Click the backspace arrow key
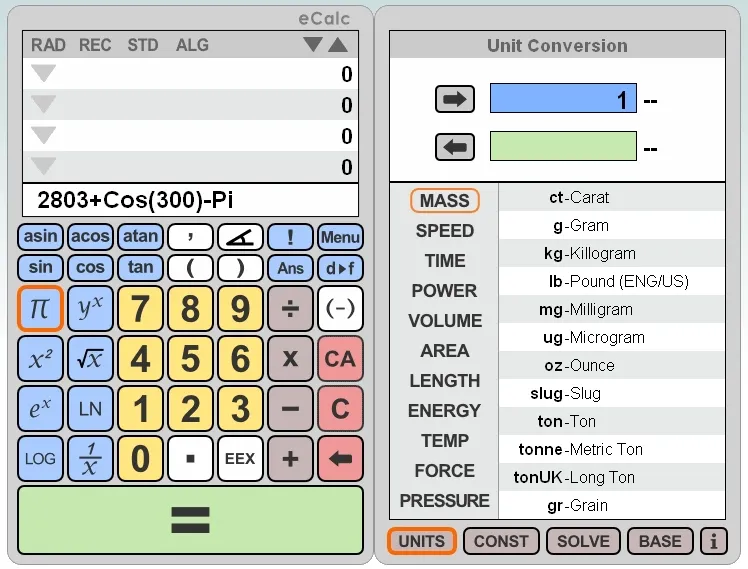 [x=340, y=459]
